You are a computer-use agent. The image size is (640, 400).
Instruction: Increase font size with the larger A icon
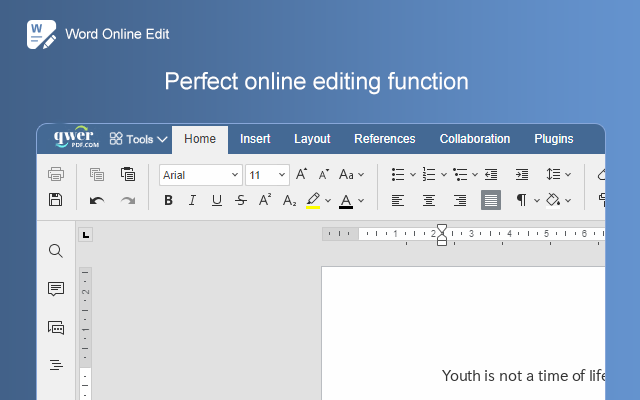tap(301, 174)
